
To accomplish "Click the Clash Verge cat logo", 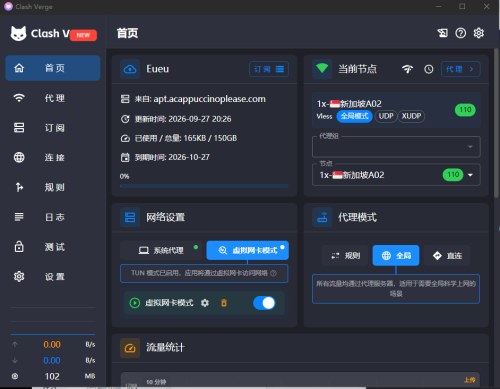I will (x=18, y=33).
